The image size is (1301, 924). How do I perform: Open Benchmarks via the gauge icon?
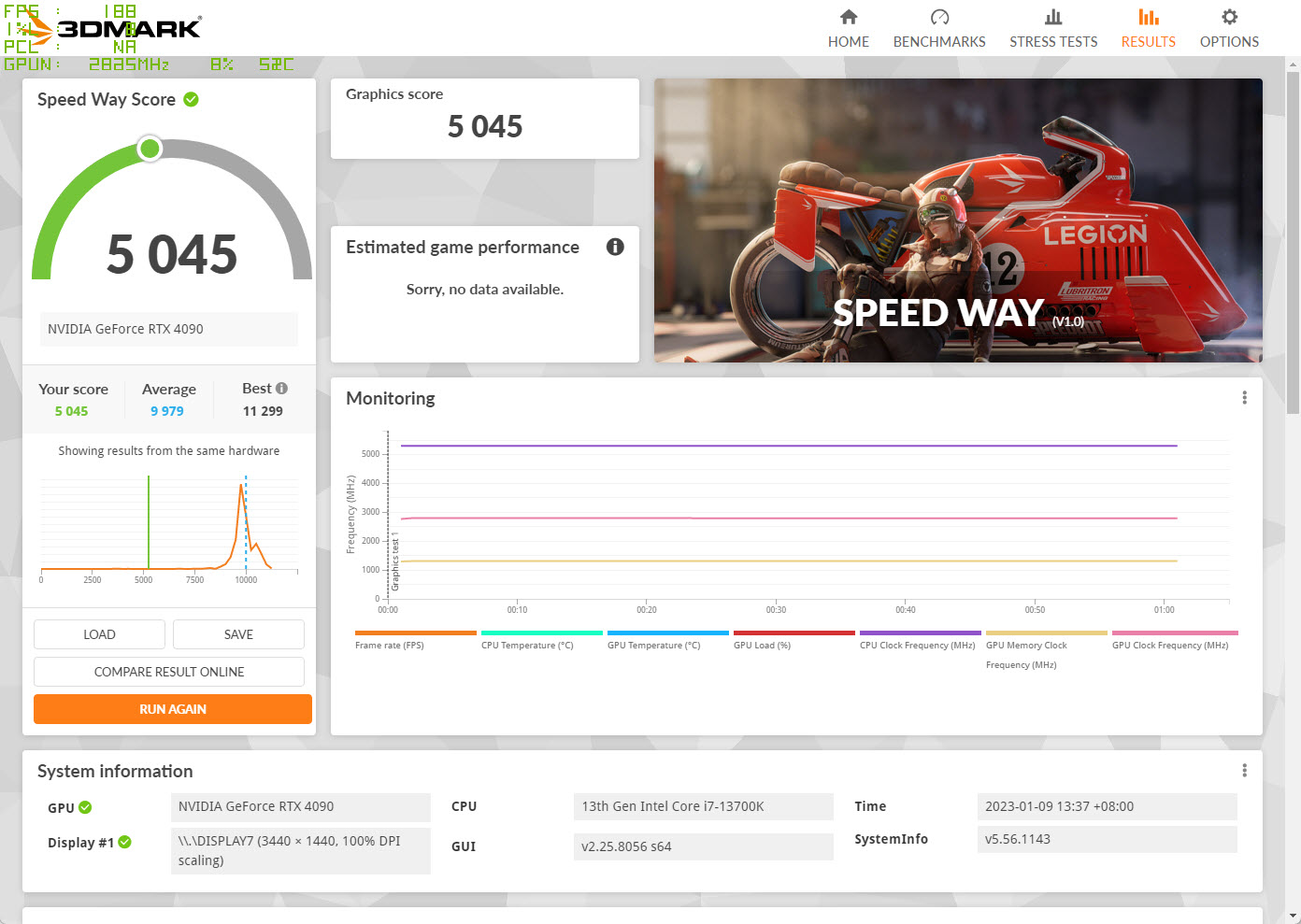[x=939, y=18]
